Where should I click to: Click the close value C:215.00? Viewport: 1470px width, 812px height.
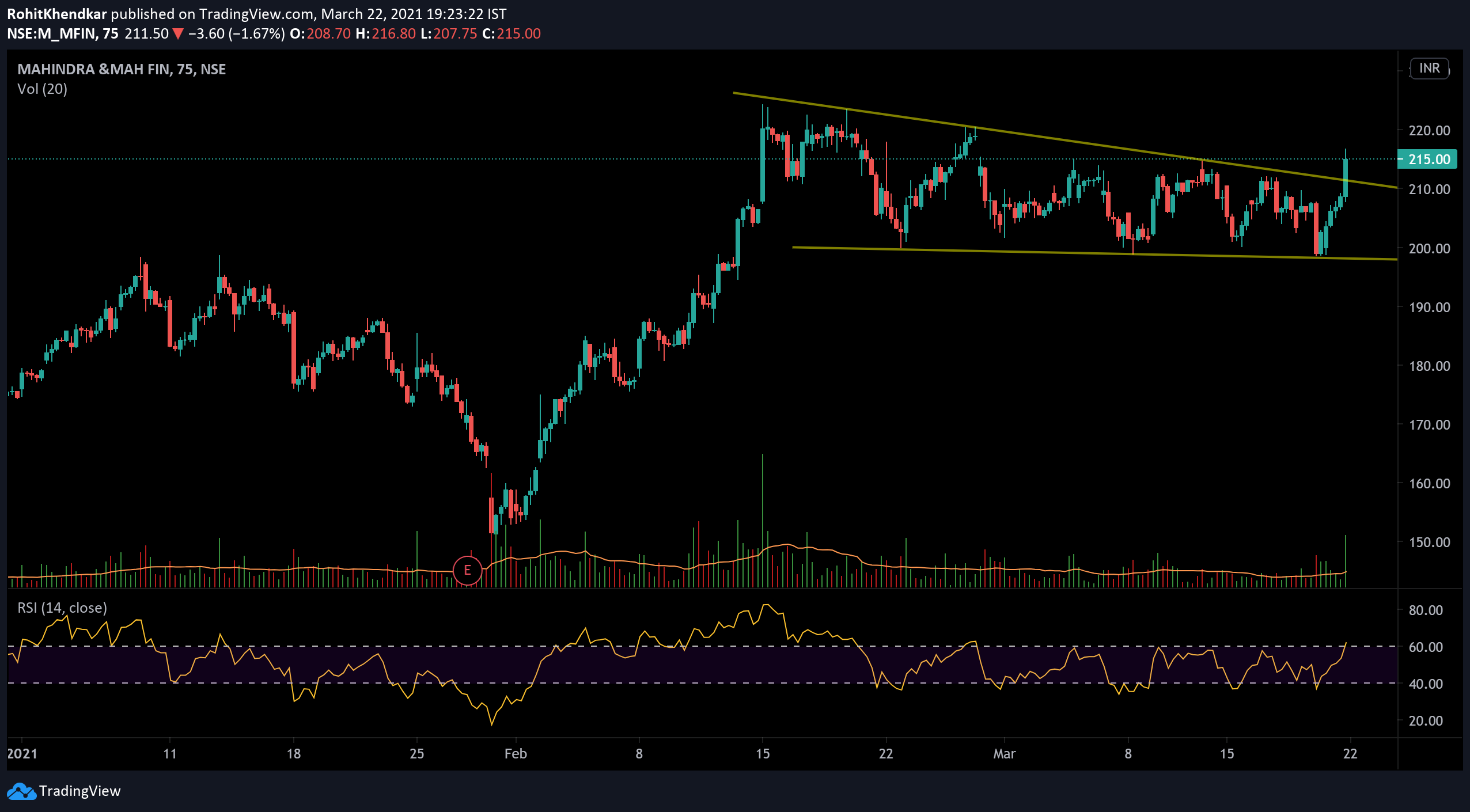[x=512, y=34]
